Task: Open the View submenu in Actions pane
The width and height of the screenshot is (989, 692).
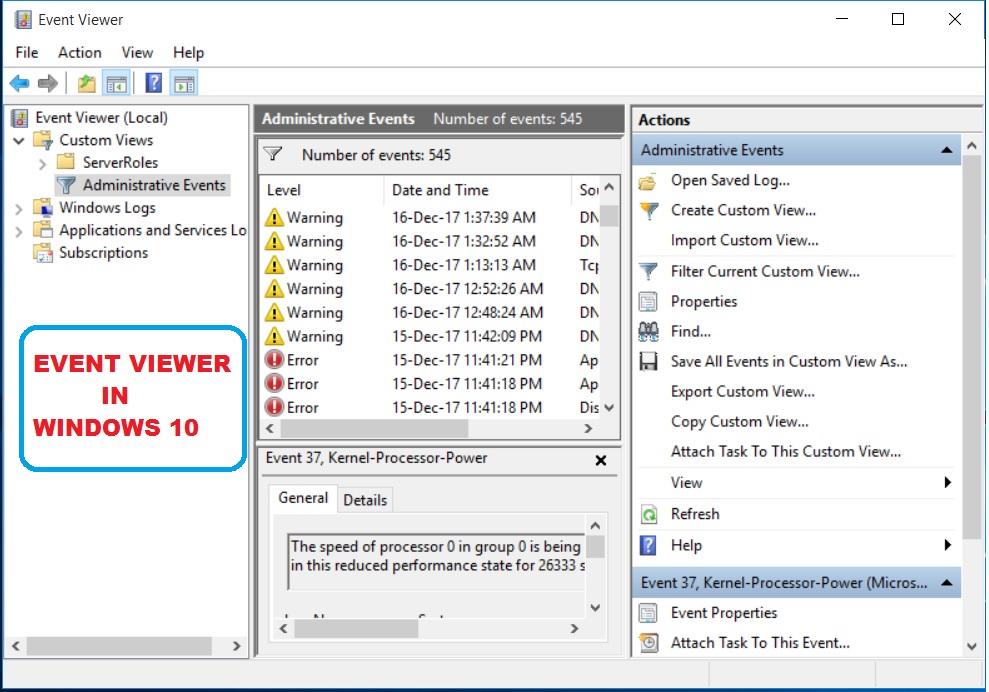Action: coord(687,482)
